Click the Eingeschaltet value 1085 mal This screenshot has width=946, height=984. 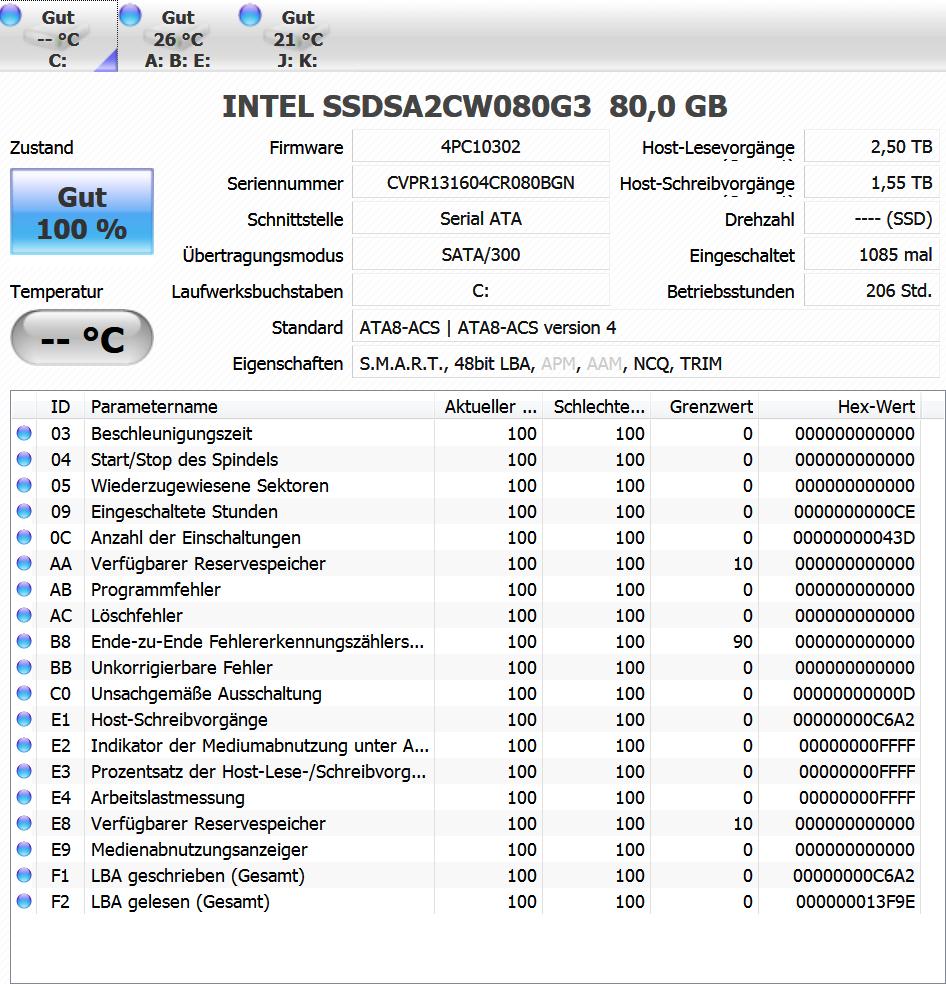[872, 255]
